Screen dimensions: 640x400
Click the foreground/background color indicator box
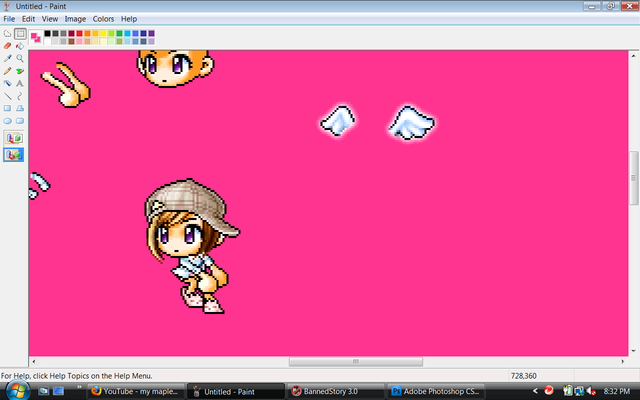pos(36,37)
